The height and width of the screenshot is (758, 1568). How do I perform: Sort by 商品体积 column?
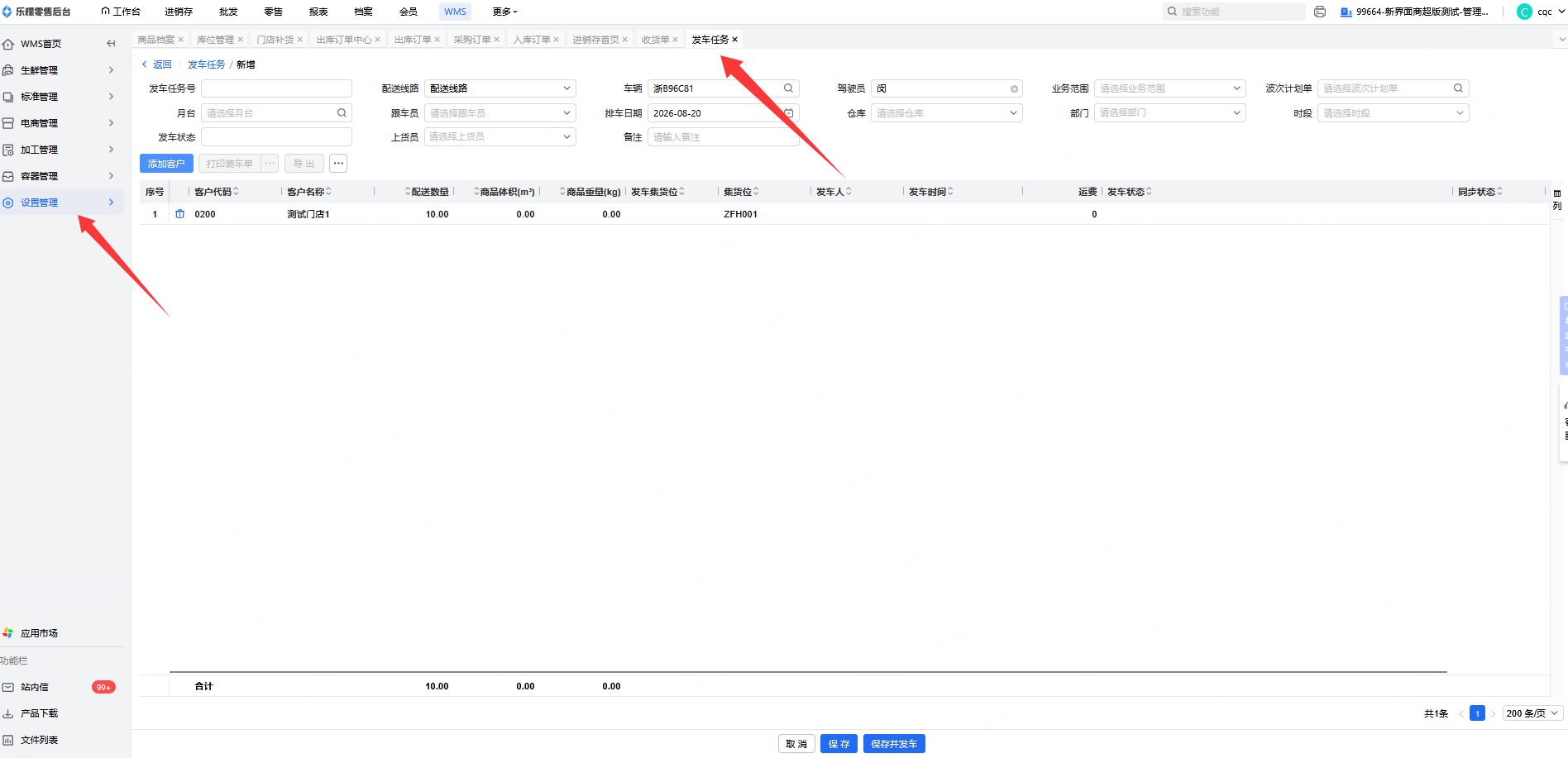point(476,192)
